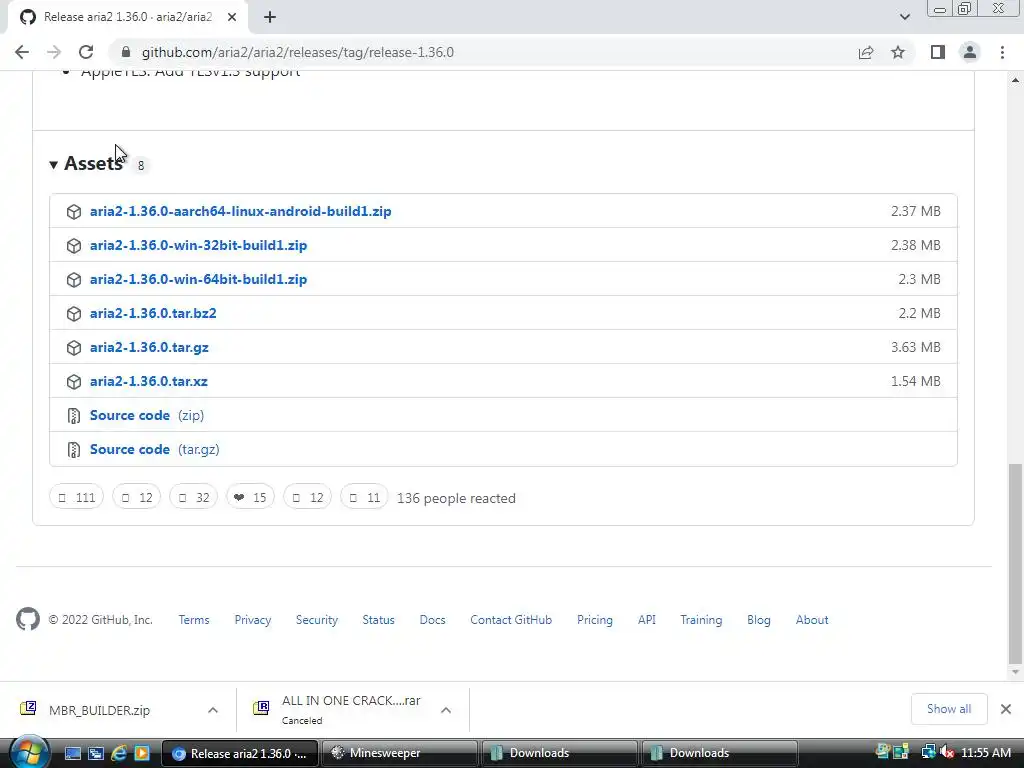The image size is (1024, 768).
Task: Open the Status footer link
Action: point(379,620)
